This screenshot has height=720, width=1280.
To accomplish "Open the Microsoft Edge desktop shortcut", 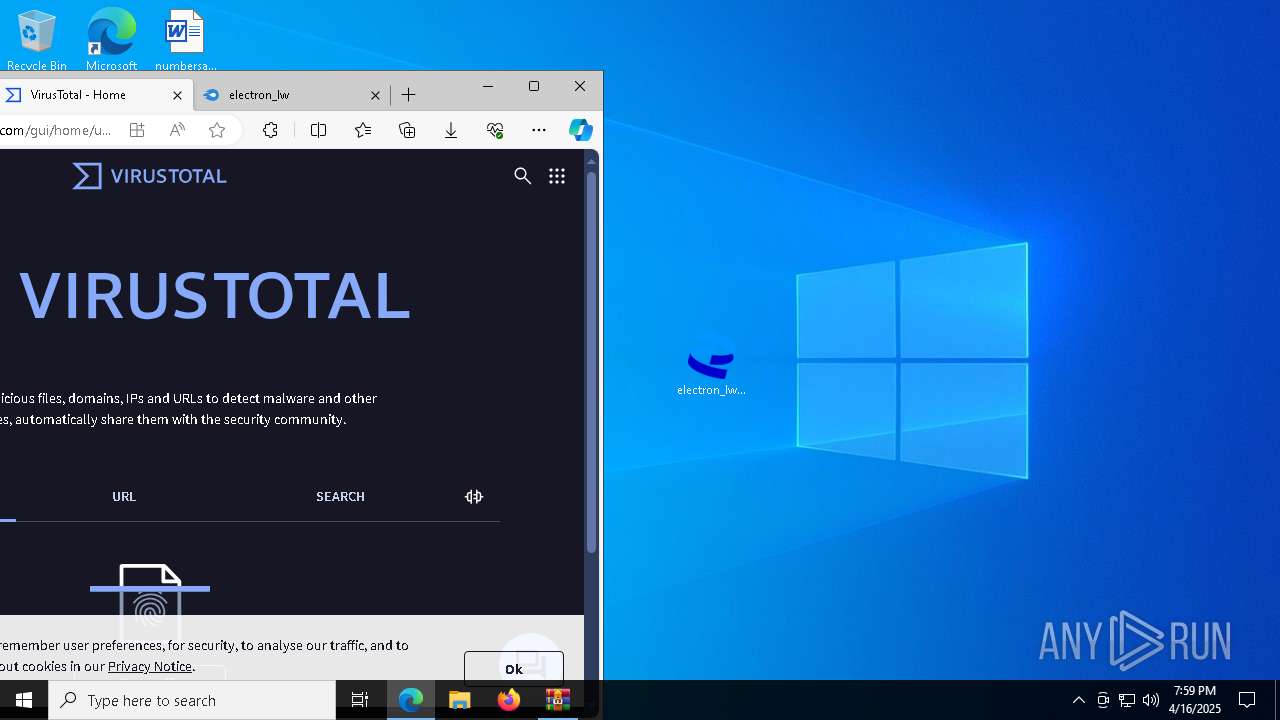I will coord(111,40).
